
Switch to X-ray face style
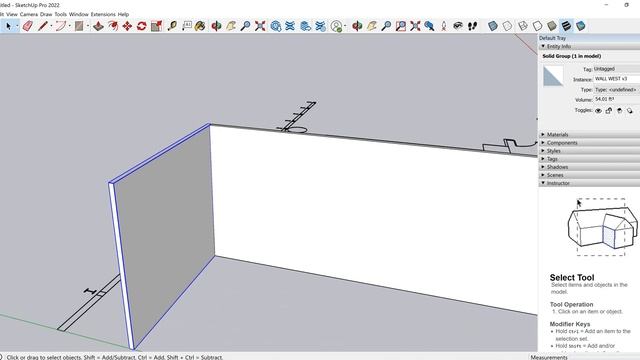pyautogui.click(x=493, y=26)
